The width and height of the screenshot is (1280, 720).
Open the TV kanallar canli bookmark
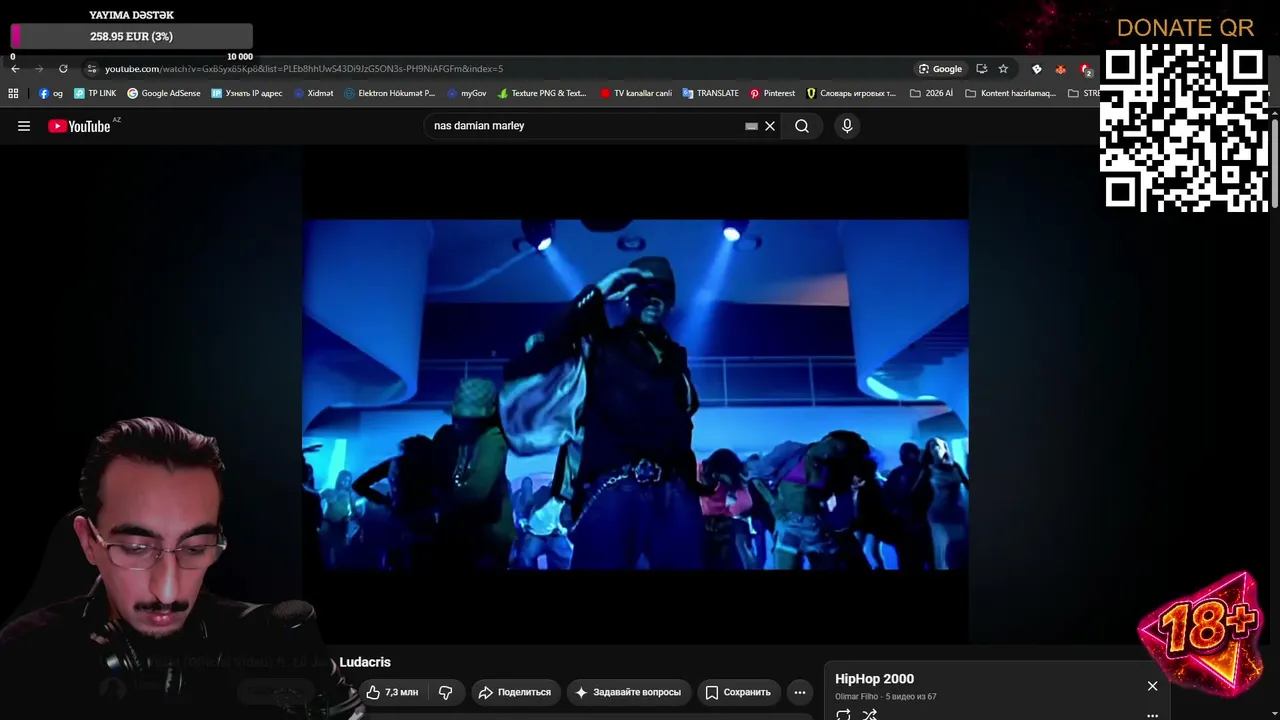(636, 93)
